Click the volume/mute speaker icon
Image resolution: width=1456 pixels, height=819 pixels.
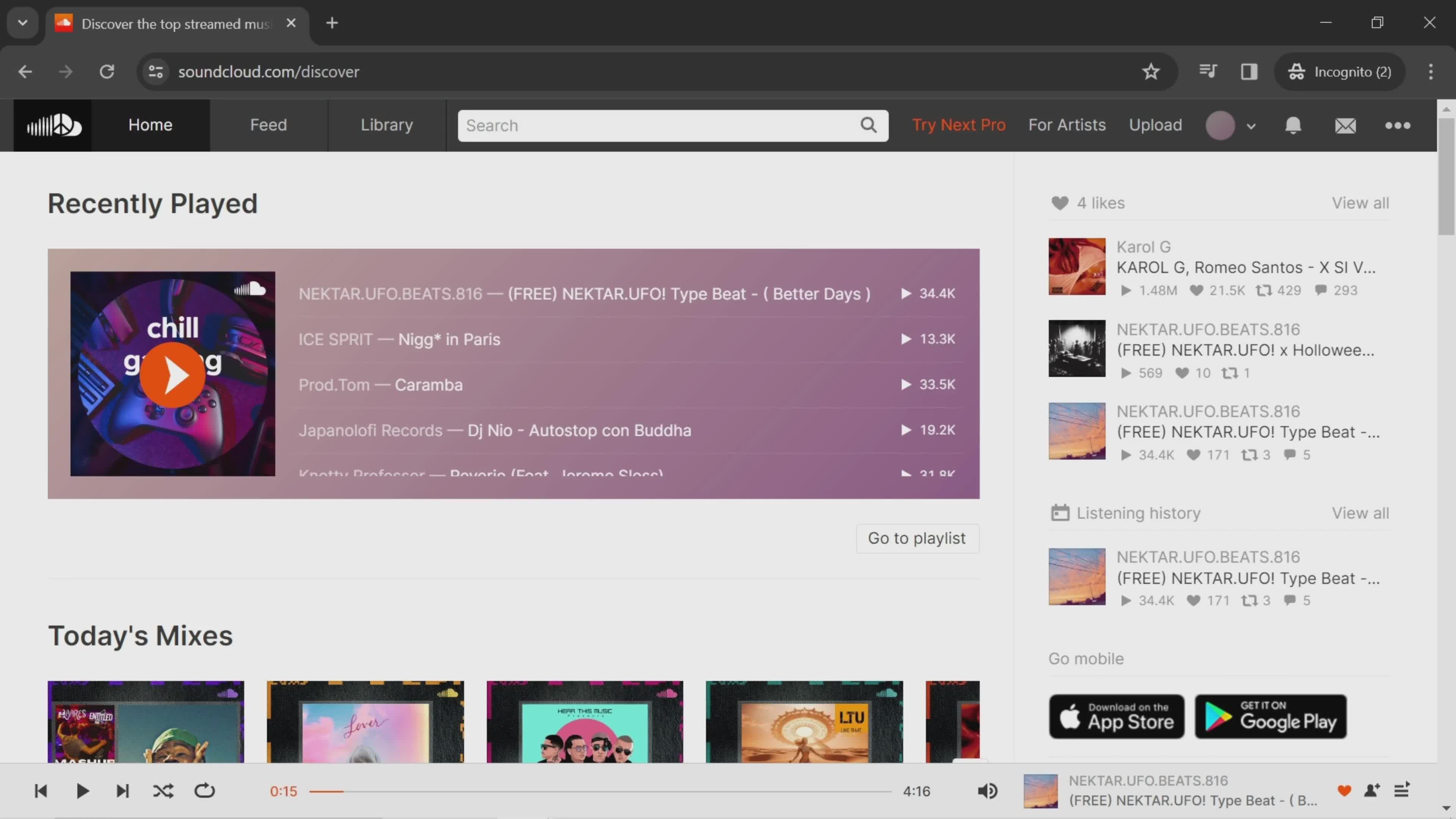[x=988, y=791]
